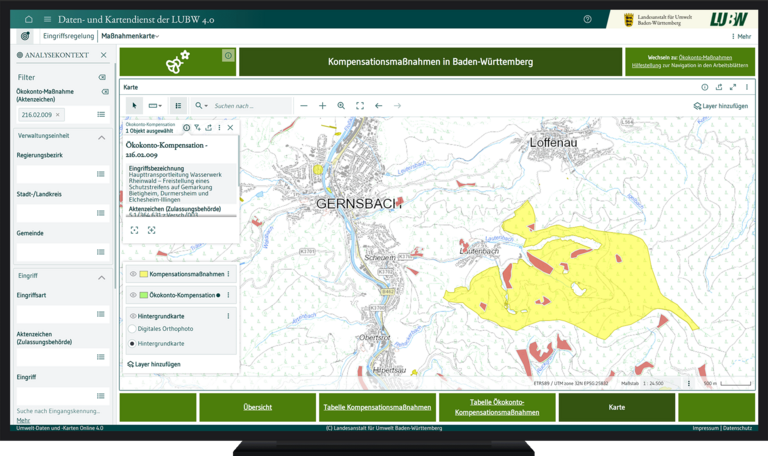Close the Ökokonto-Kompensation info popup
This screenshot has width=768, height=456.
pos(230,128)
